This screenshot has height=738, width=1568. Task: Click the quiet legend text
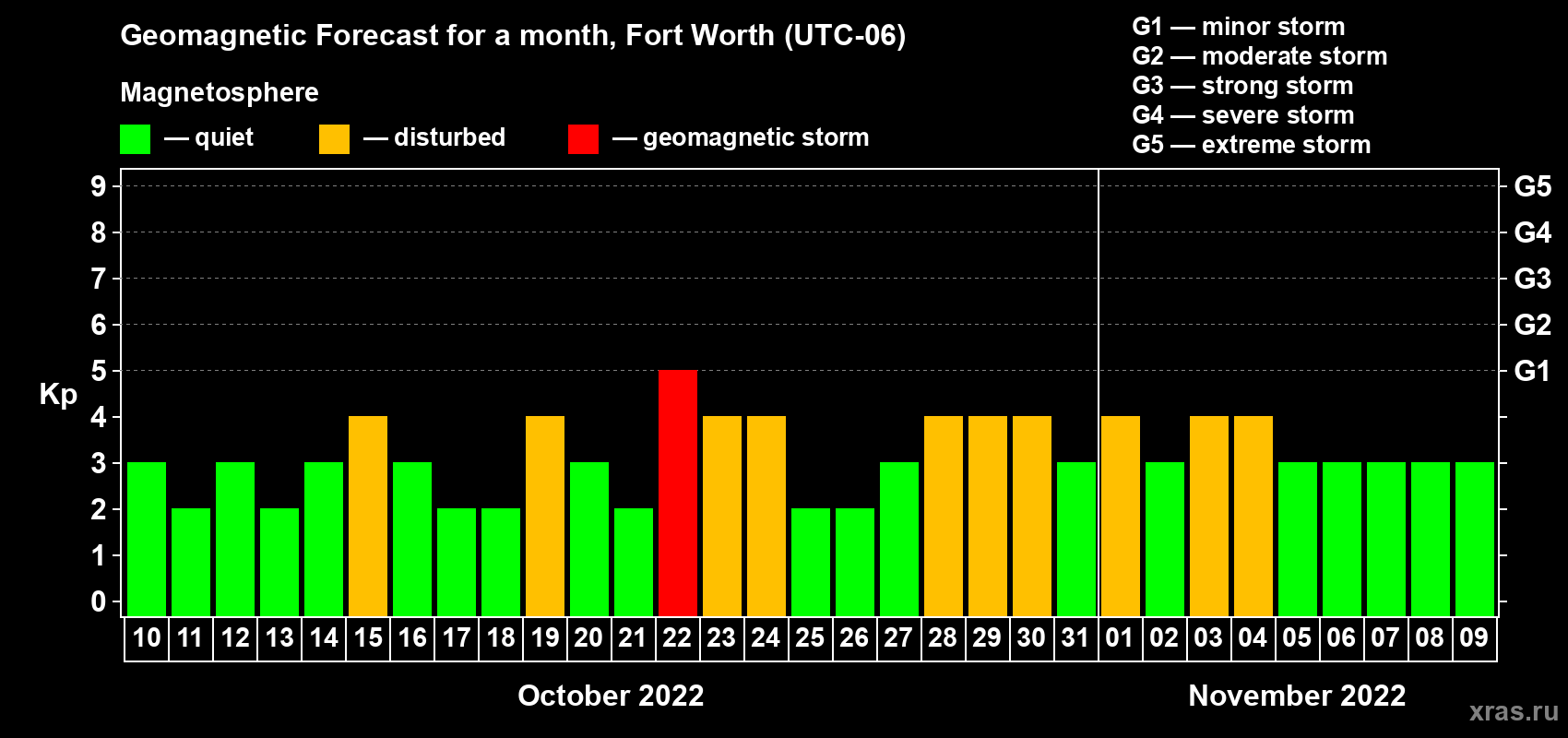[x=224, y=138]
